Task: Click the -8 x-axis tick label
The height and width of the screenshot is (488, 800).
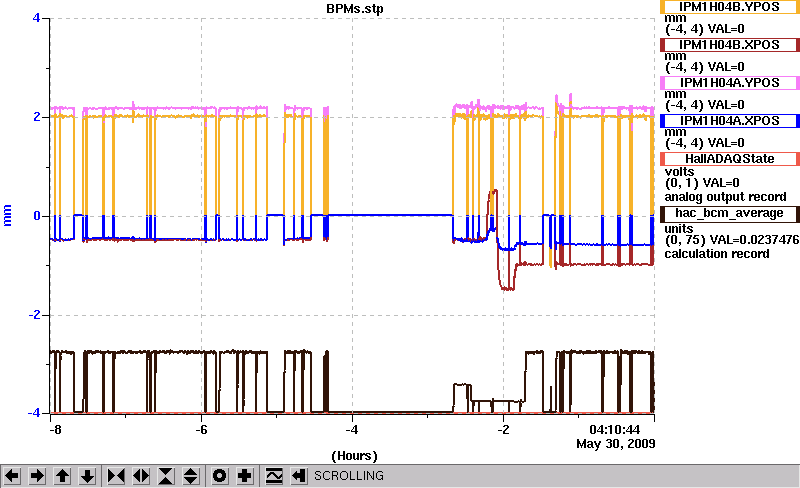Action: (56, 430)
